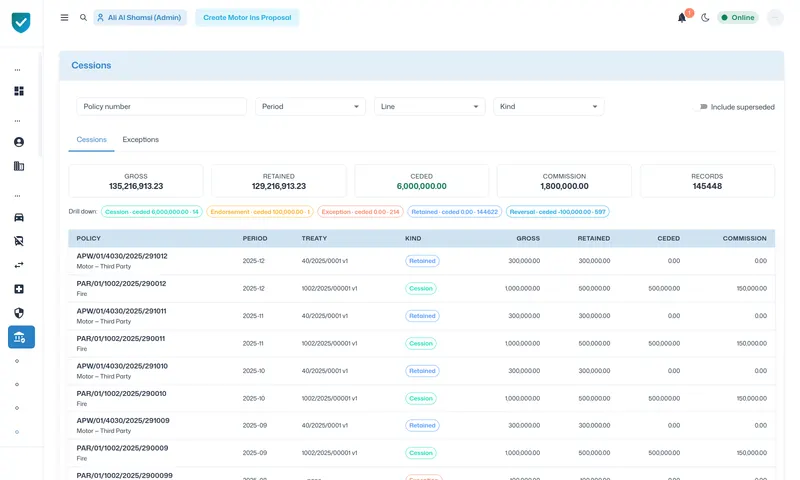Click the TREATY column header
The height and width of the screenshot is (480, 800).
pos(314,238)
